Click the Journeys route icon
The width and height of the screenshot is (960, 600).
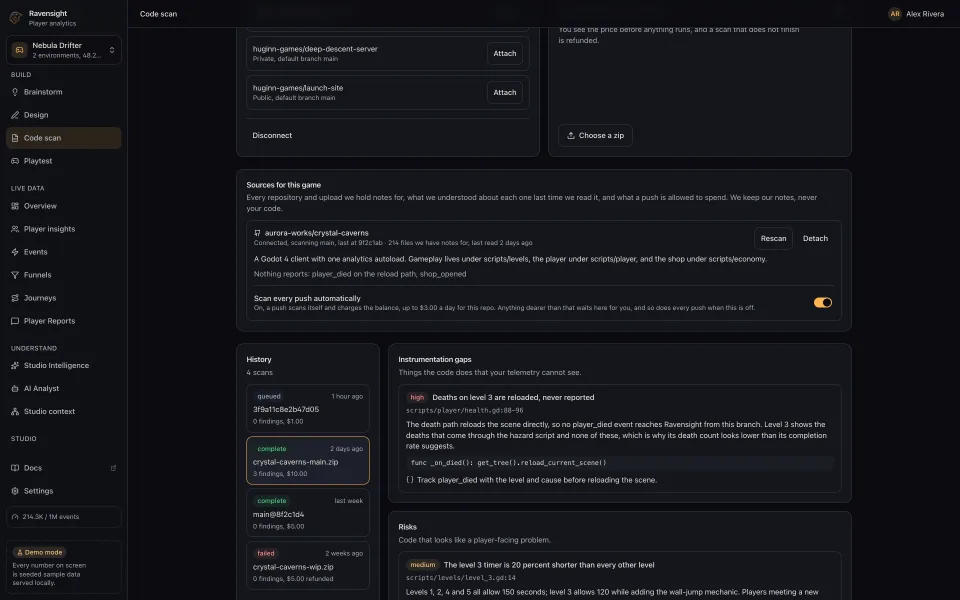(15, 298)
